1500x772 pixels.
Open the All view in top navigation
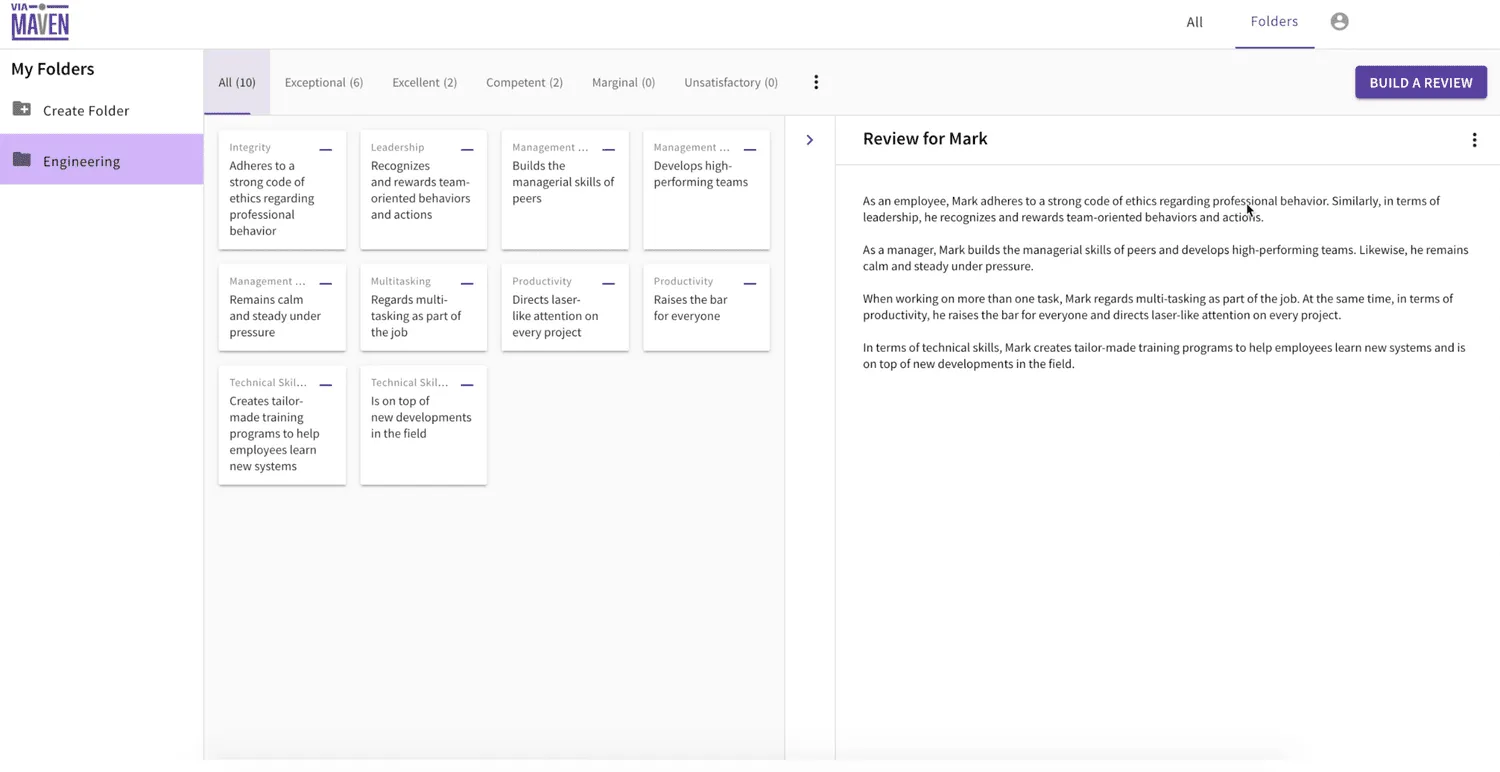click(1194, 21)
